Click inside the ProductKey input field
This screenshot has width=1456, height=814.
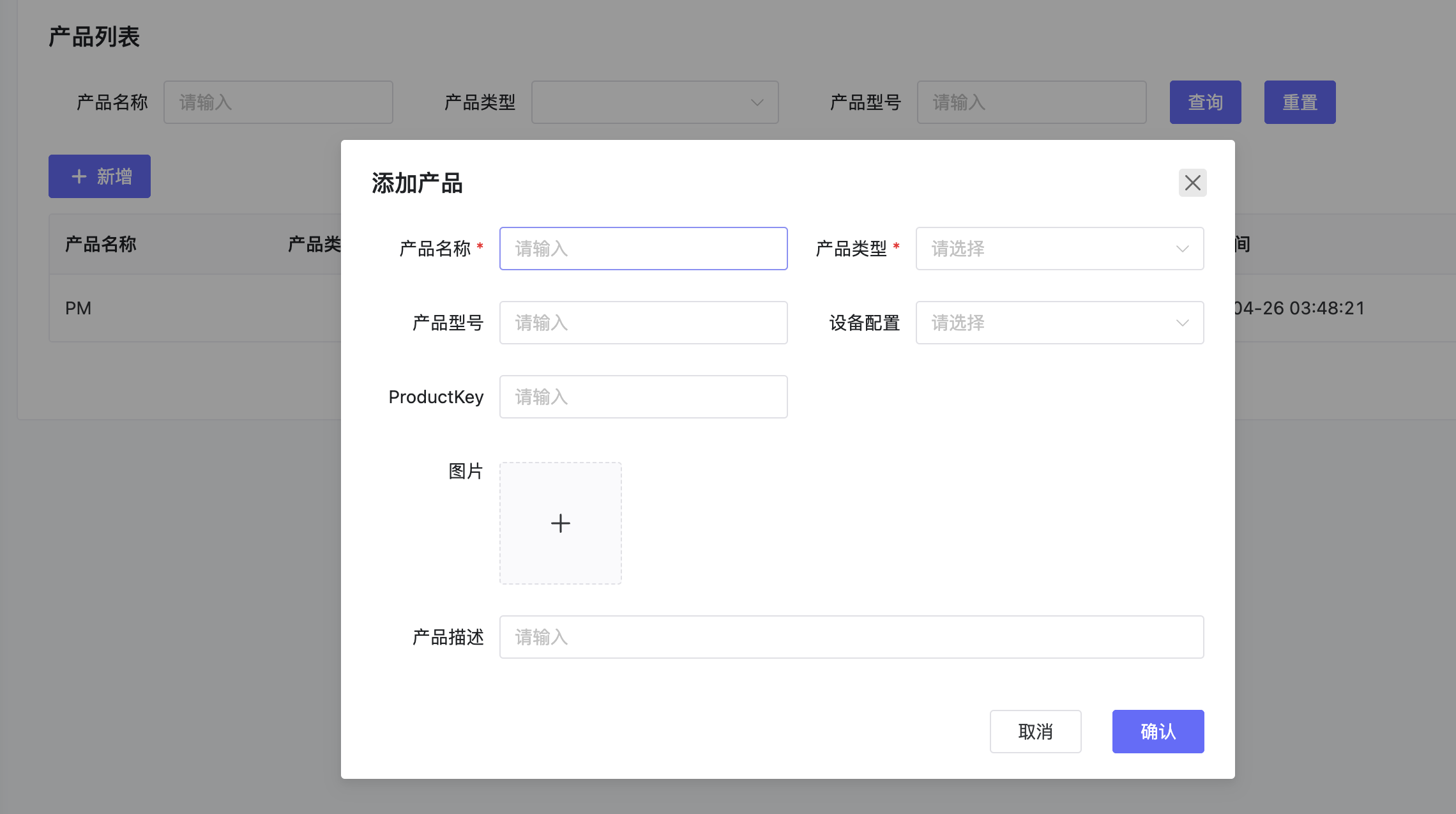[642, 397]
